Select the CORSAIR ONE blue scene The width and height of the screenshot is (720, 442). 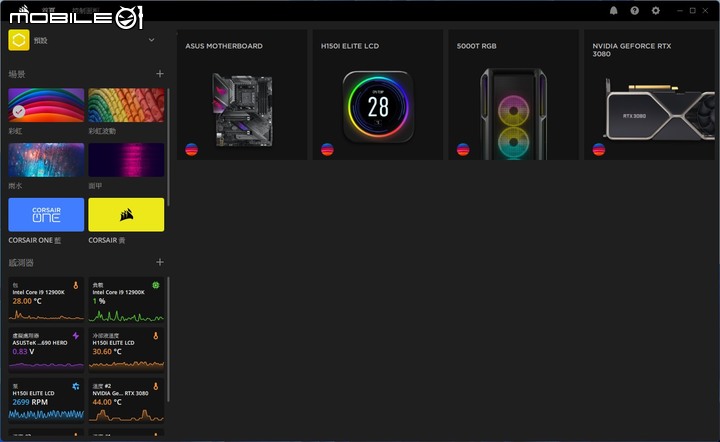click(x=46, y=214)
